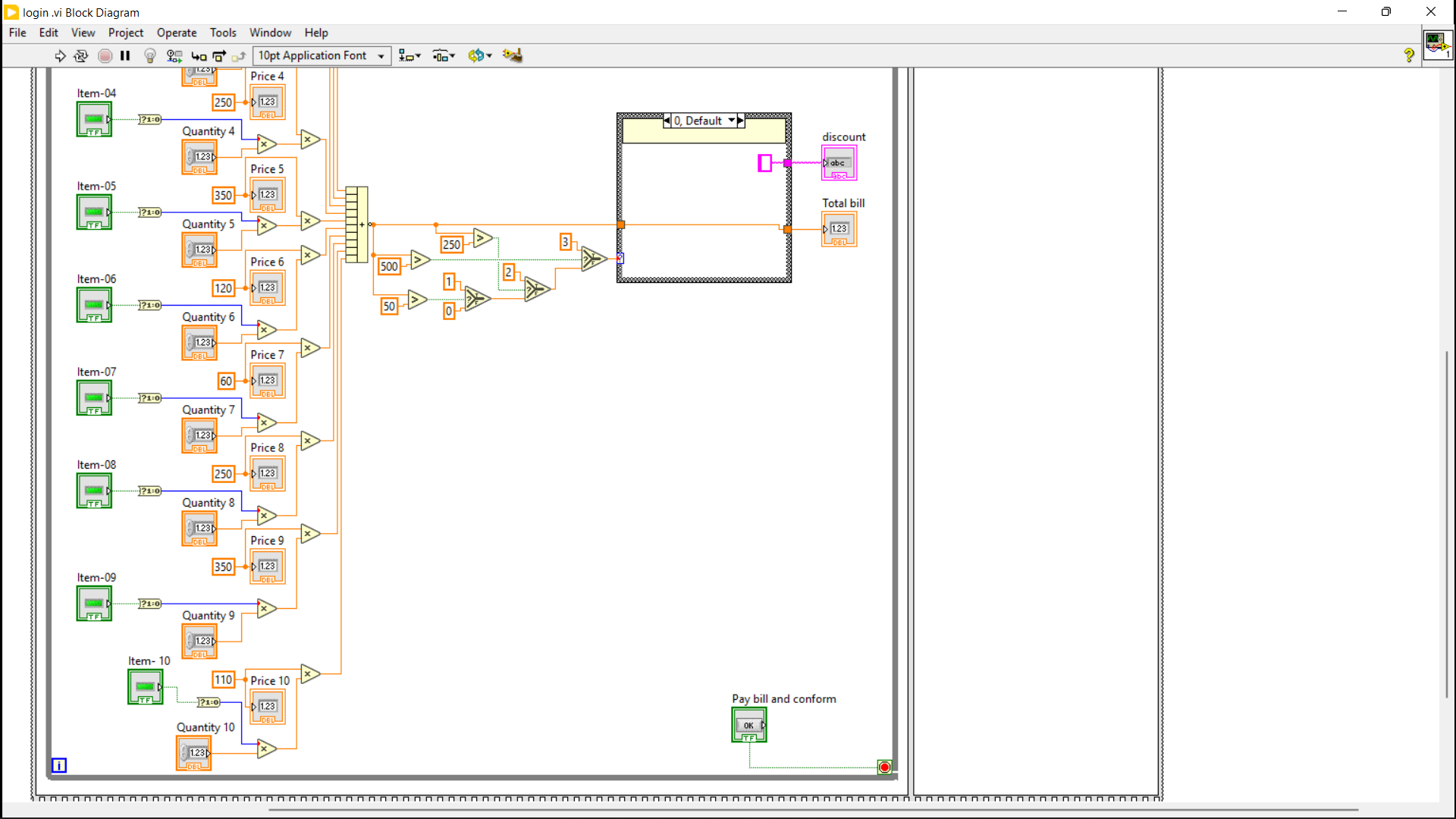1456x819 pixels.
Task: Select the Total bill numeric indicator
Action: (x=838, y=229)
